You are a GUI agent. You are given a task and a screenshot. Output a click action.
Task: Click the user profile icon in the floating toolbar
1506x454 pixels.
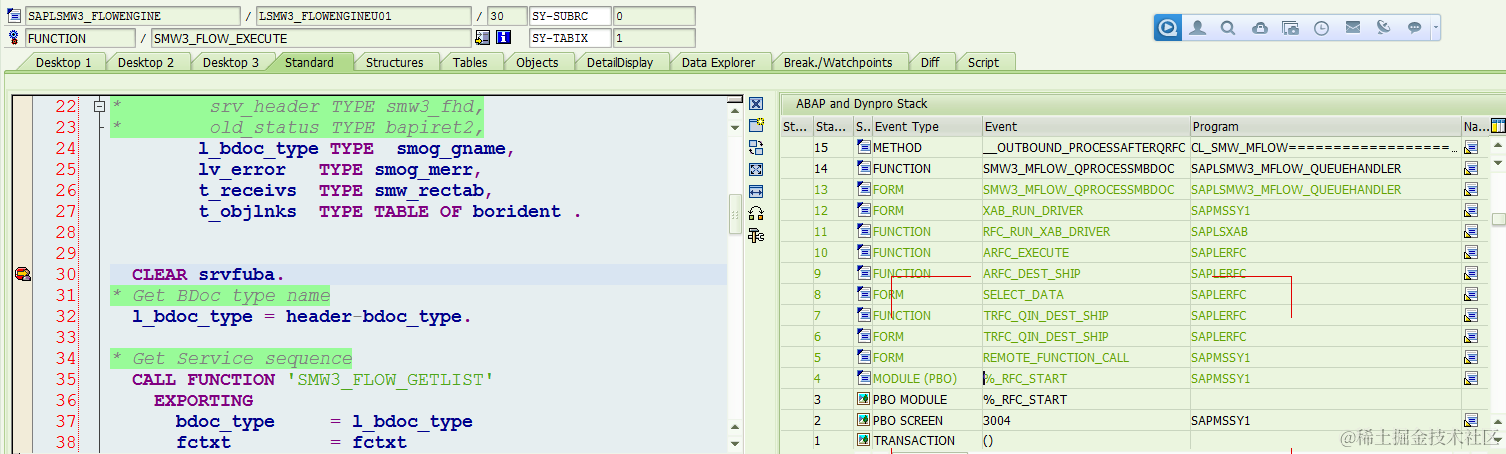pos(1197,28)
